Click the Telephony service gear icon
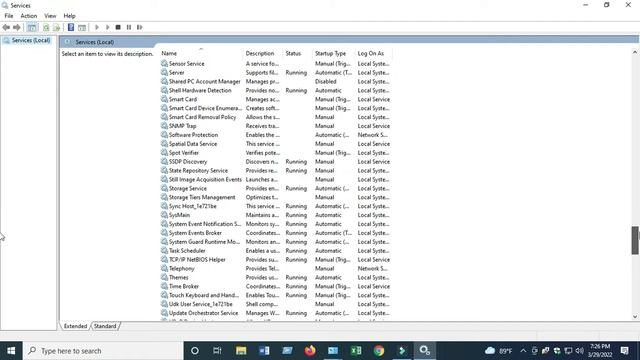Viewport: 640px width, 360px height. click(164, 269)
